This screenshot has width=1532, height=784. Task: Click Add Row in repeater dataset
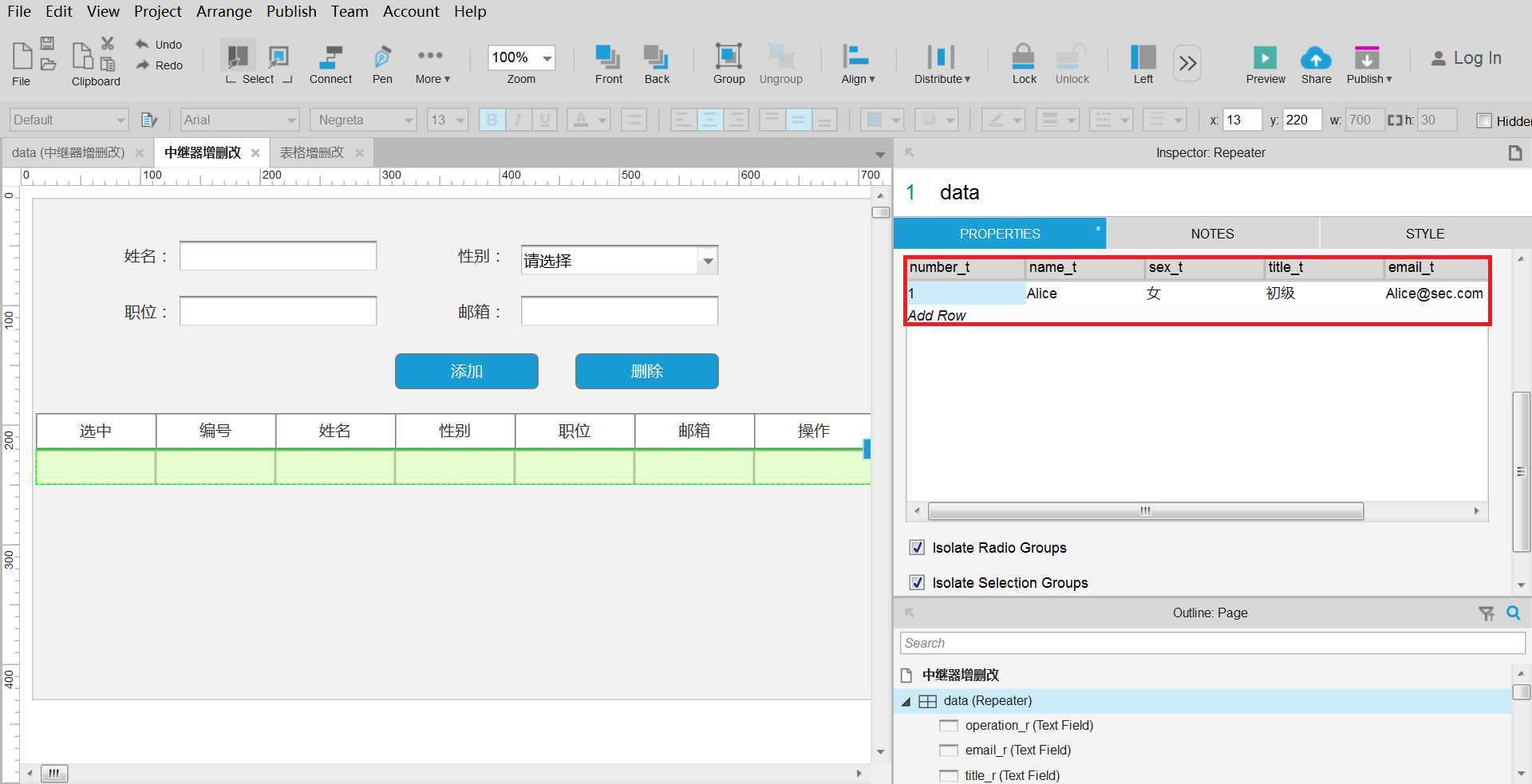click(x=937, y=315)
